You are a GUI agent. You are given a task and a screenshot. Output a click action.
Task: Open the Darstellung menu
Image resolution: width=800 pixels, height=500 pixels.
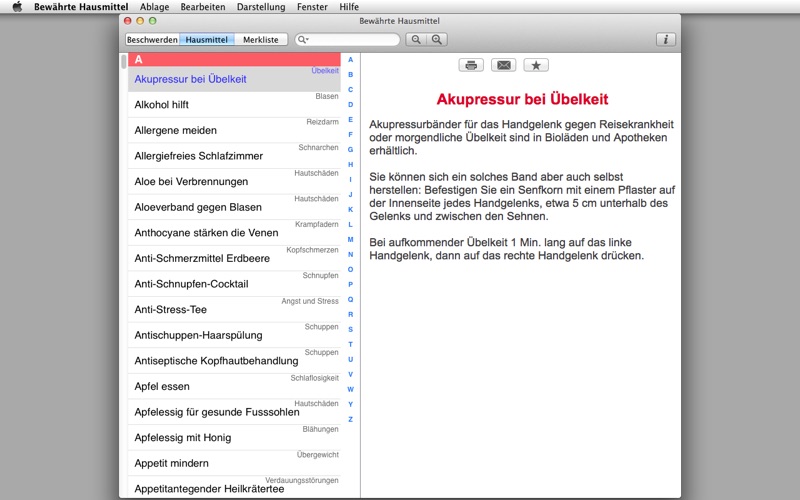(x=261, y=7)
